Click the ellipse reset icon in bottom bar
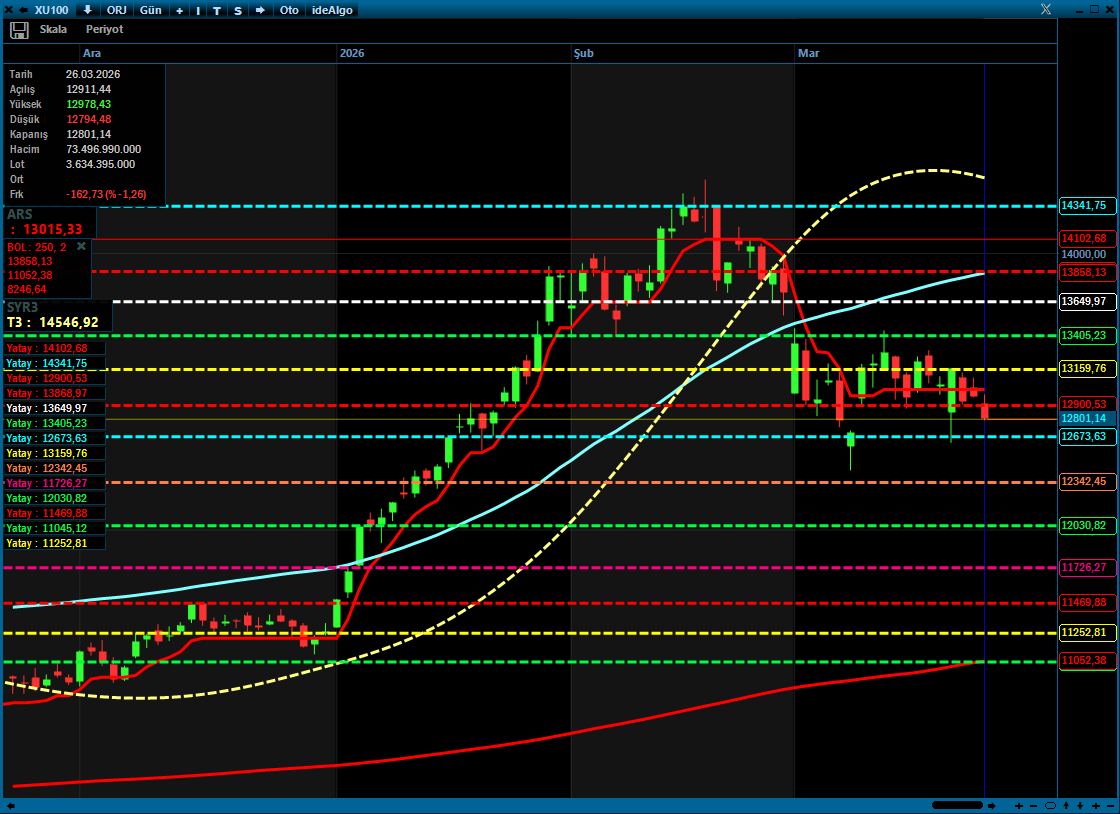The width and height of the screenshot is (1120, 814). click(x=1050, y=805)
